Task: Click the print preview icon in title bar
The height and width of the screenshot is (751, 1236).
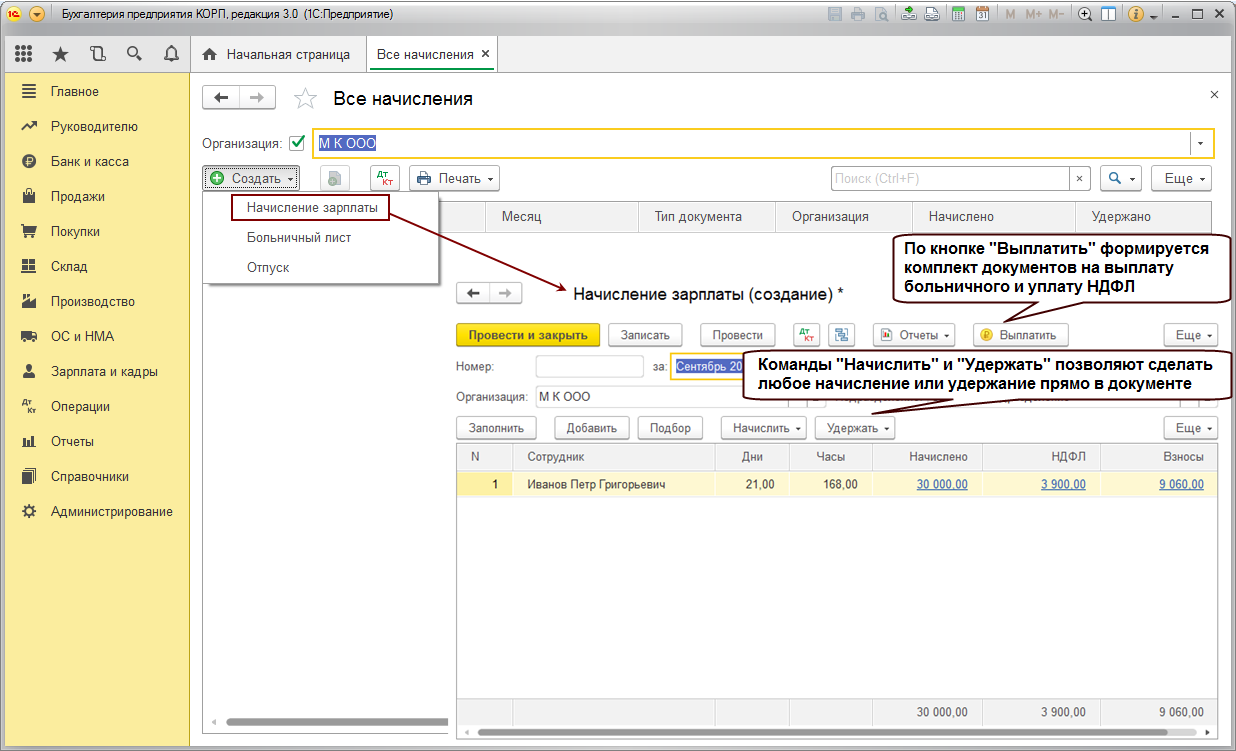Action: pos(881,14)
